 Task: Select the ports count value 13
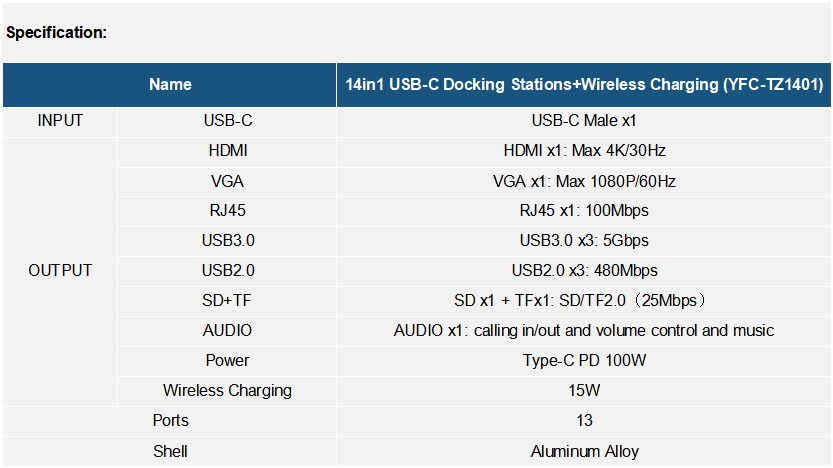pyautogui.click(x=584, y=421)
